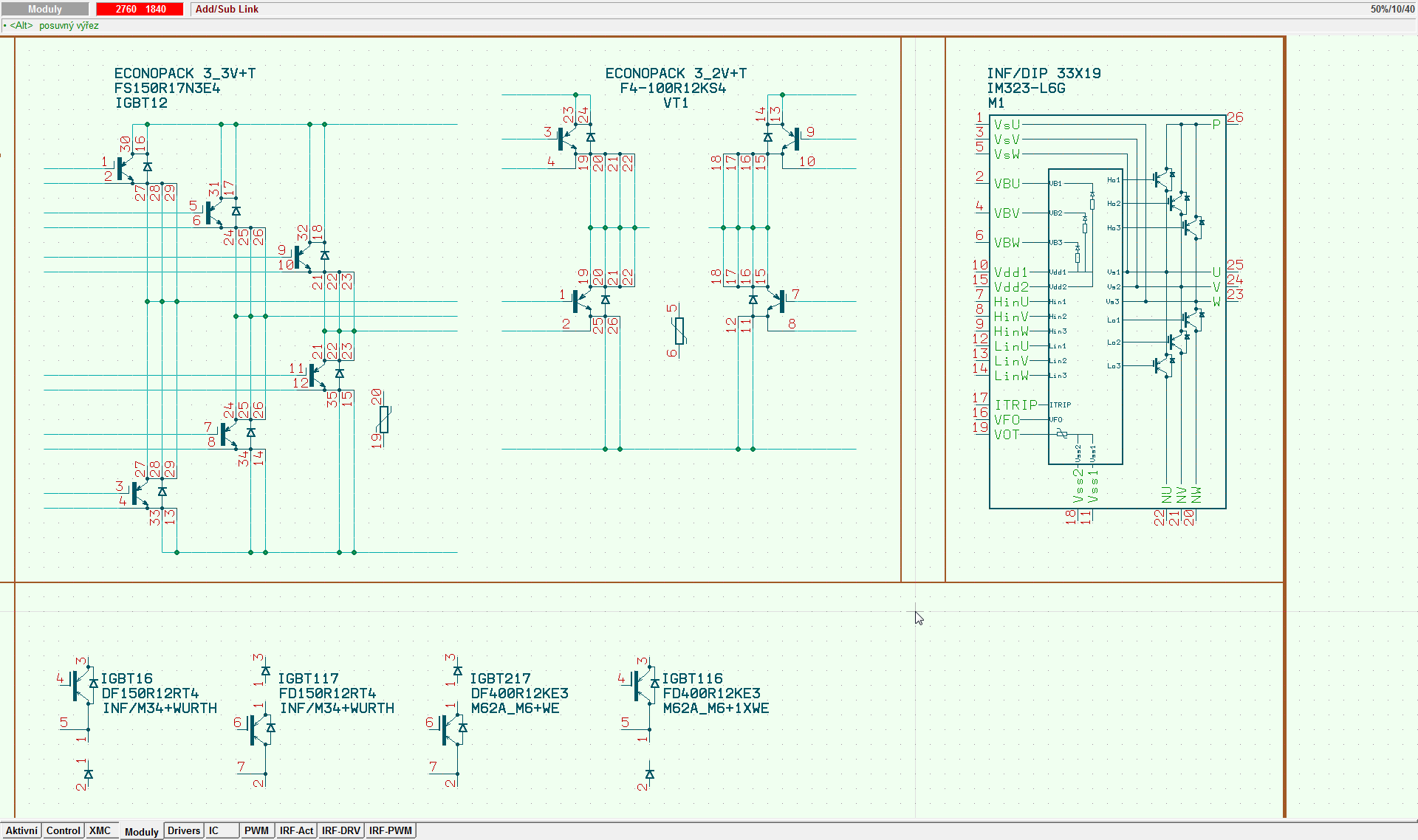Image resolution: width=1418 pixels, height=840 pixels.
Task: Click the P output pin 26 on M1
Action: point(1216,124)
